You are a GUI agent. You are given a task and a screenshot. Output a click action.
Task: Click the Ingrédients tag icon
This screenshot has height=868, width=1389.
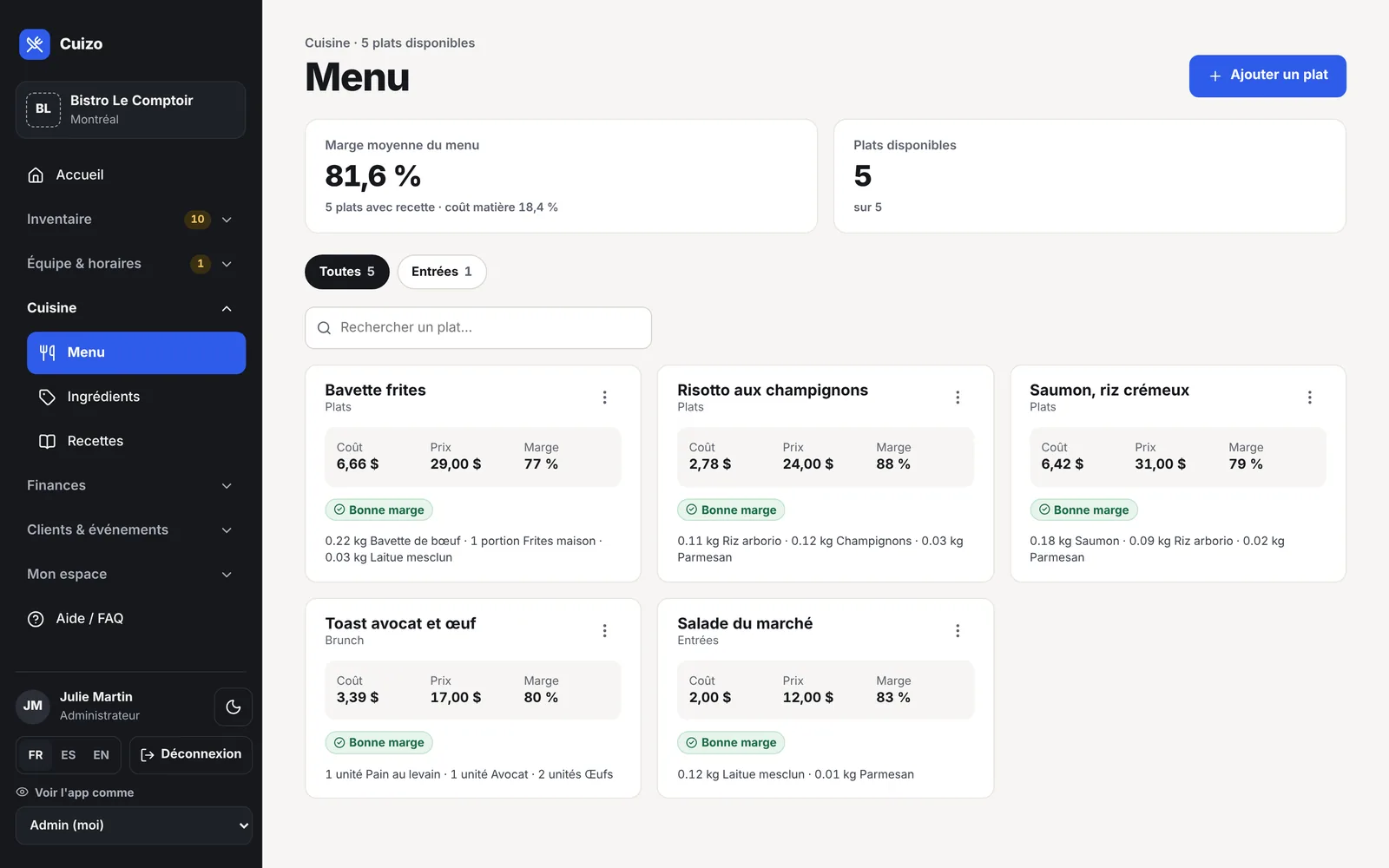pos(48,397)
